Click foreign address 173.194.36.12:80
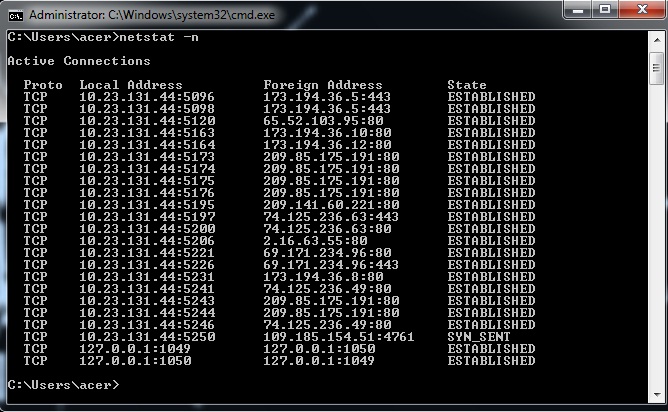668x412 pixels. coord(327,144)
